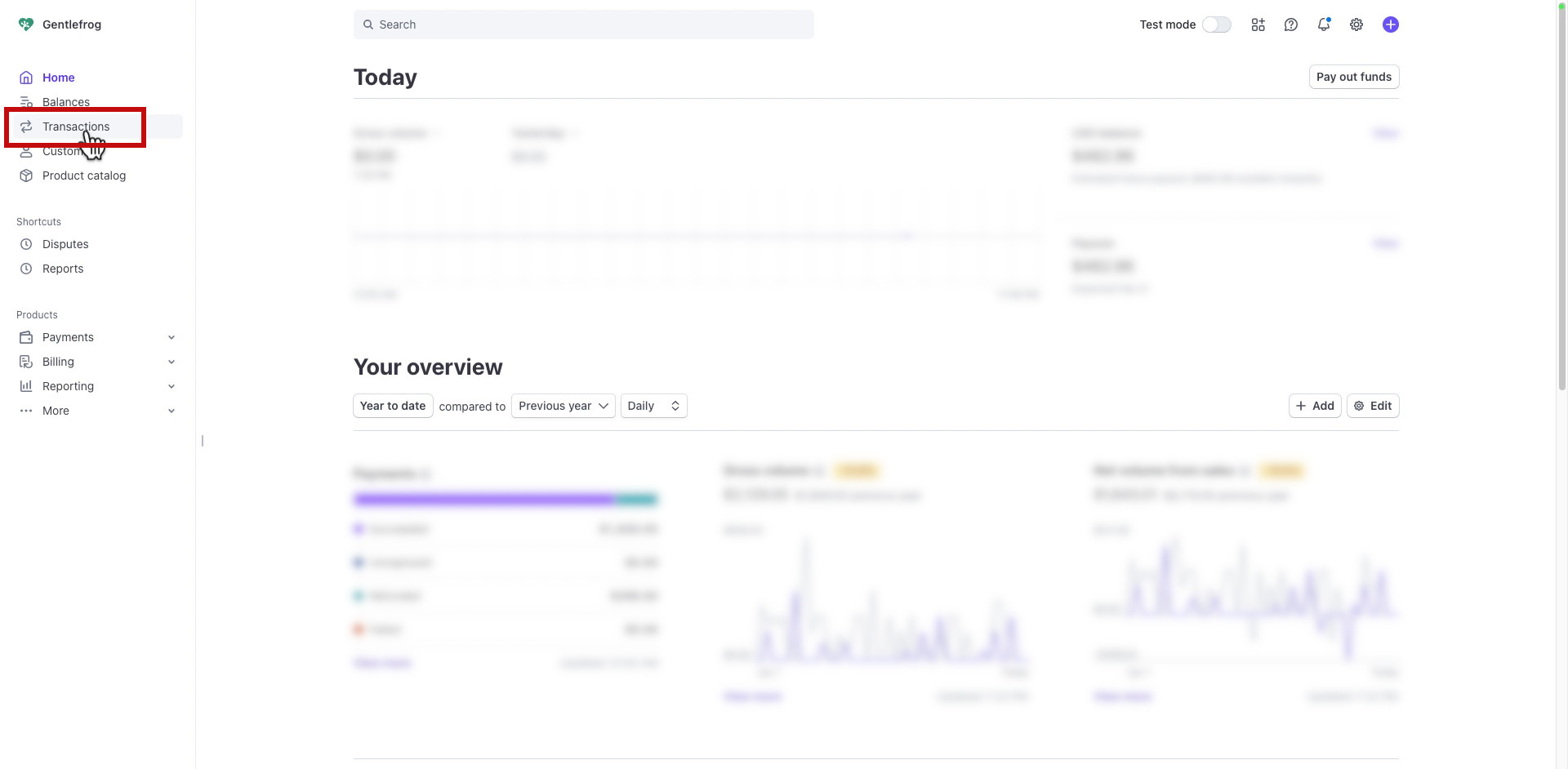Click the purple plus create icon

point(1390,24)
